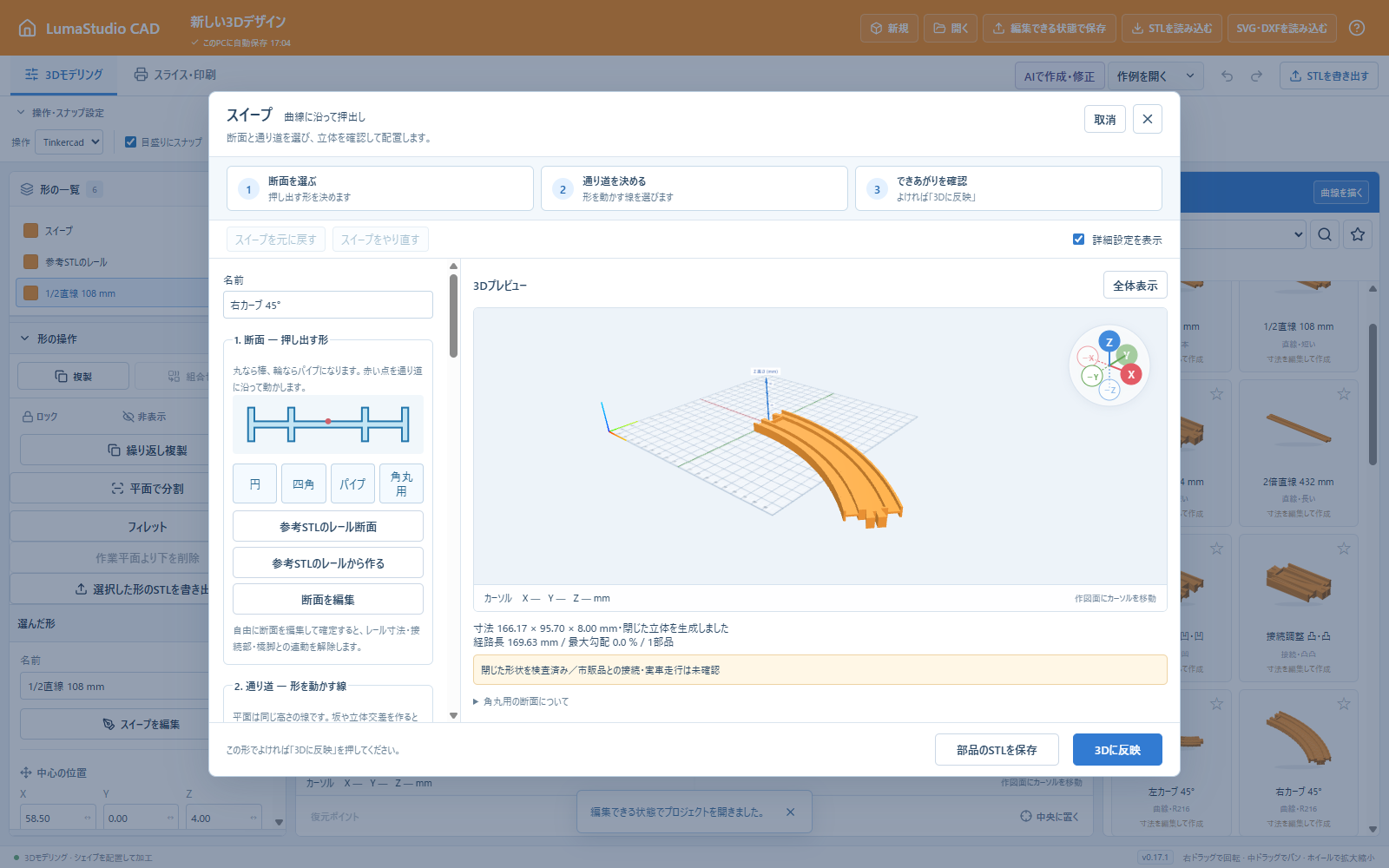The image size is (1389, 868).
Task: Go to step 2 通り道を決める
Action: [x=694, y=188]
